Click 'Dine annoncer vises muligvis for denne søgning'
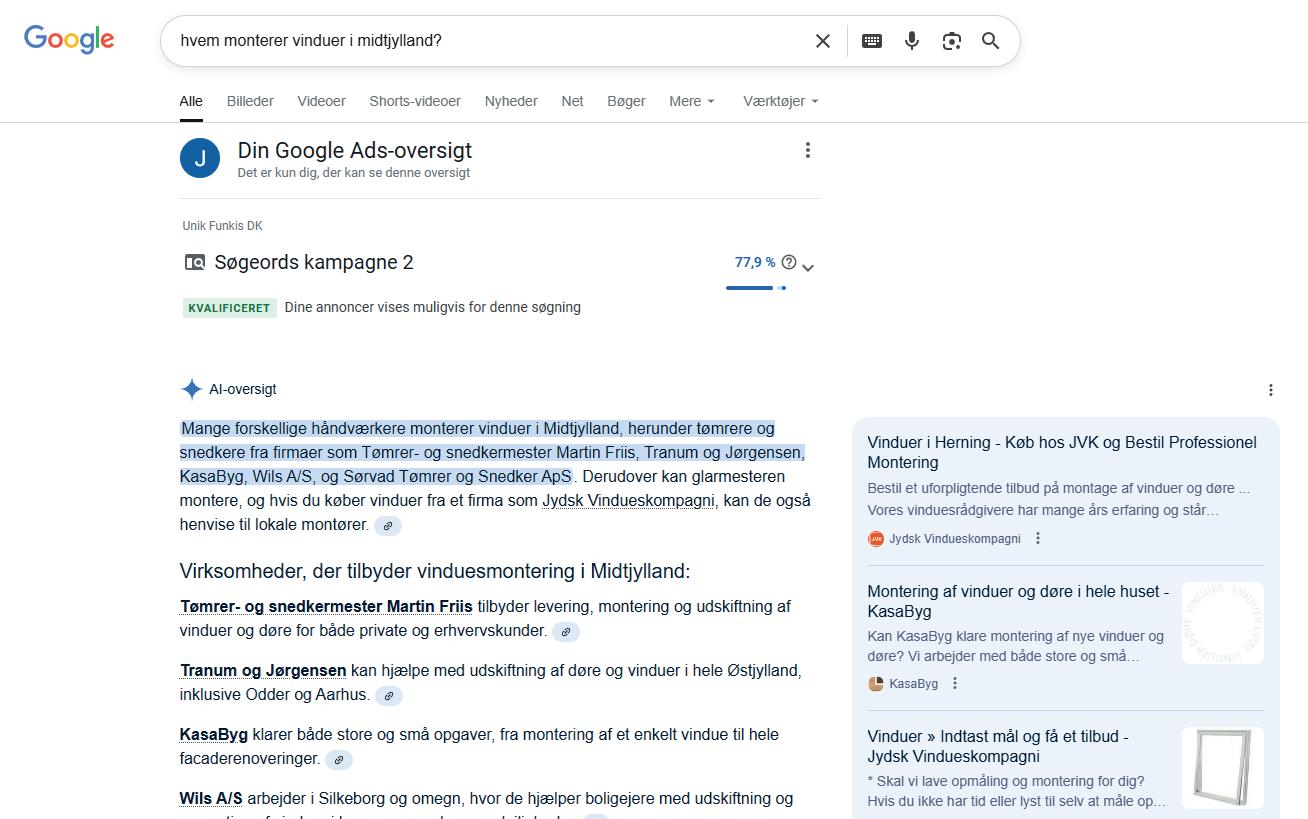The width and height of the screenshot is (1308, 819). [433, 307]
